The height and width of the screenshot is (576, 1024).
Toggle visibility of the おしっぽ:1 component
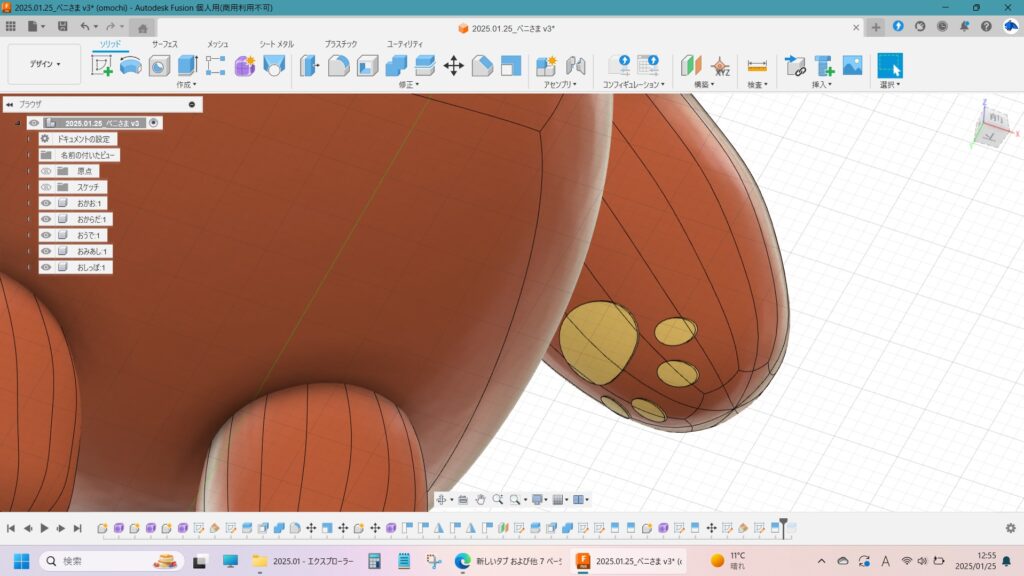point(46,267)
